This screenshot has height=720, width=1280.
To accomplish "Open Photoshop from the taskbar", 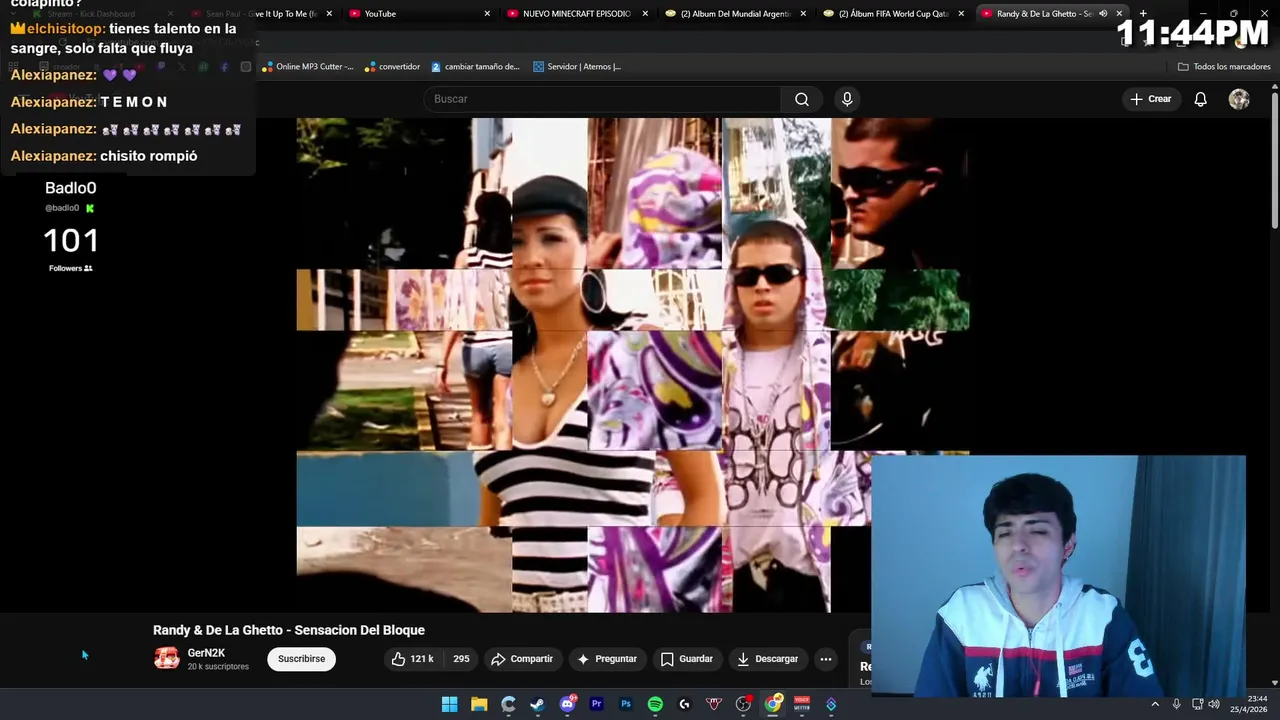I will pos(626,704).
